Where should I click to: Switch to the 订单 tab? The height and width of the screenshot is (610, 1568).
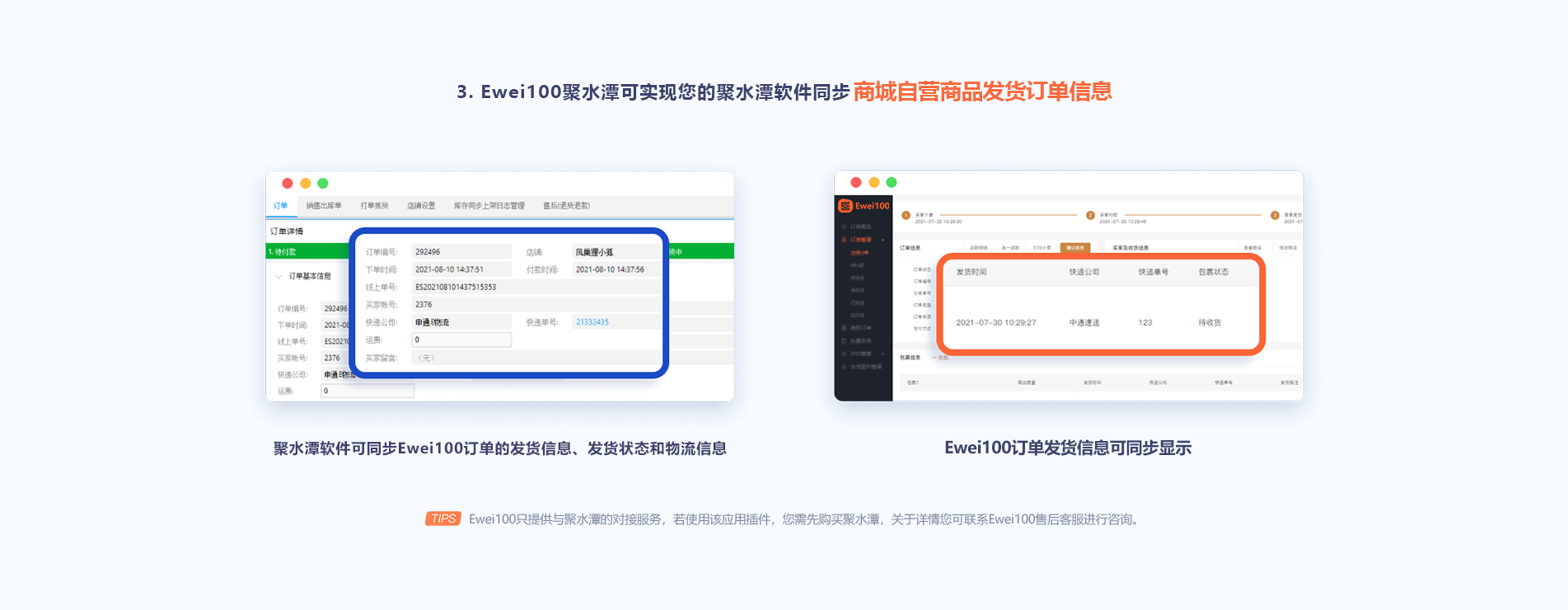click(281, 206)
